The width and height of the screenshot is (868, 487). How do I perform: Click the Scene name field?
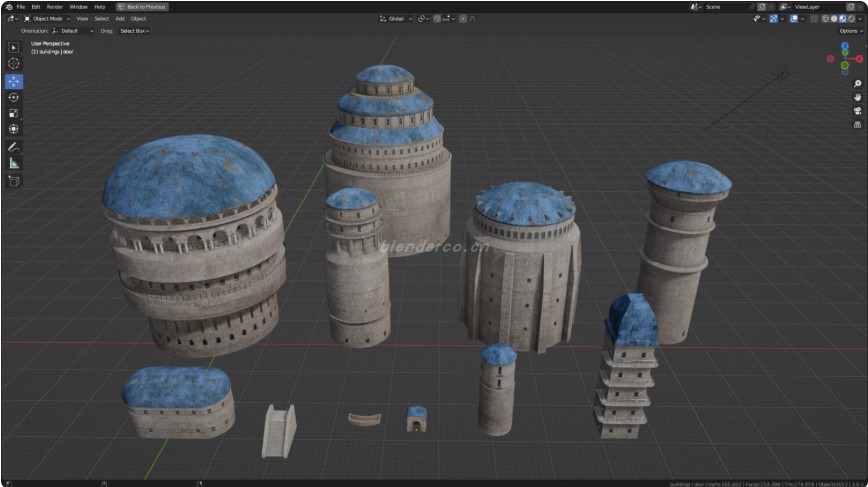[725, 7]
